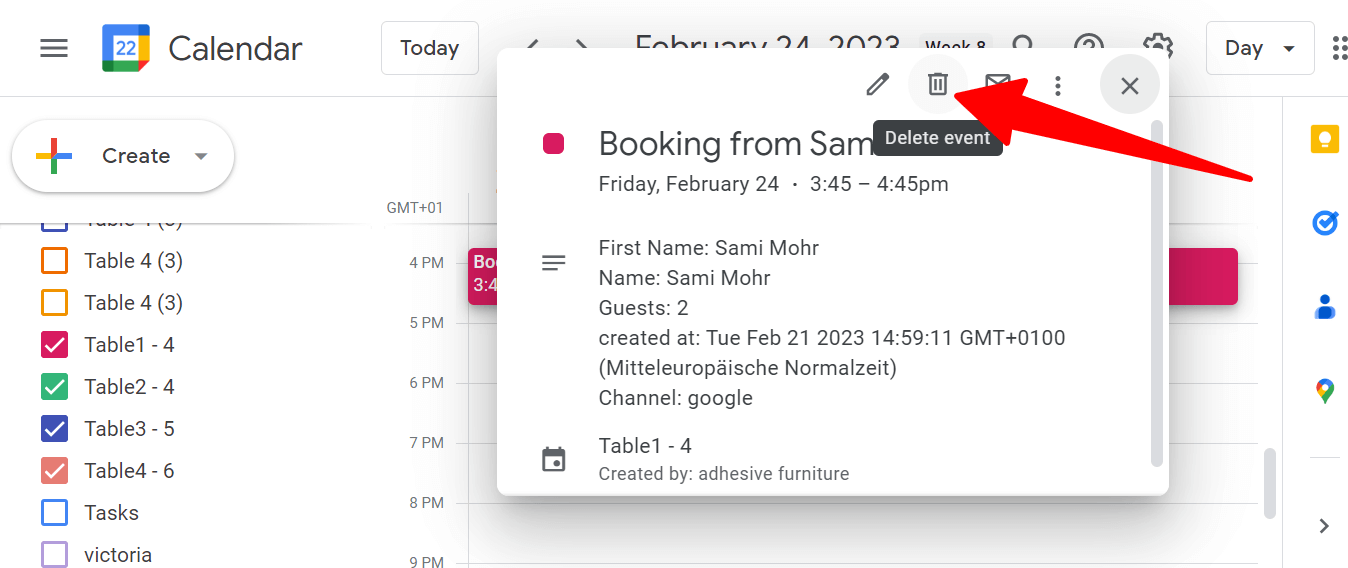The width and height of the screenshot is (1348, 568).
Task: Click the event date and time text
Action: point(773,184)
